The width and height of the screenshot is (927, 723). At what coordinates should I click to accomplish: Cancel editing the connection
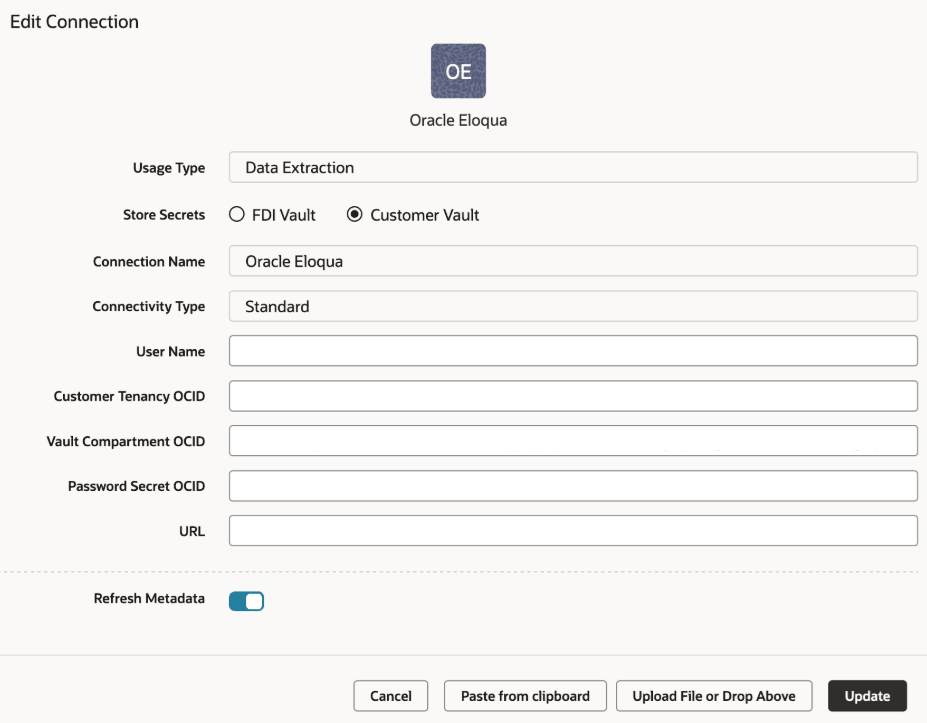click(x=391, y=696)
